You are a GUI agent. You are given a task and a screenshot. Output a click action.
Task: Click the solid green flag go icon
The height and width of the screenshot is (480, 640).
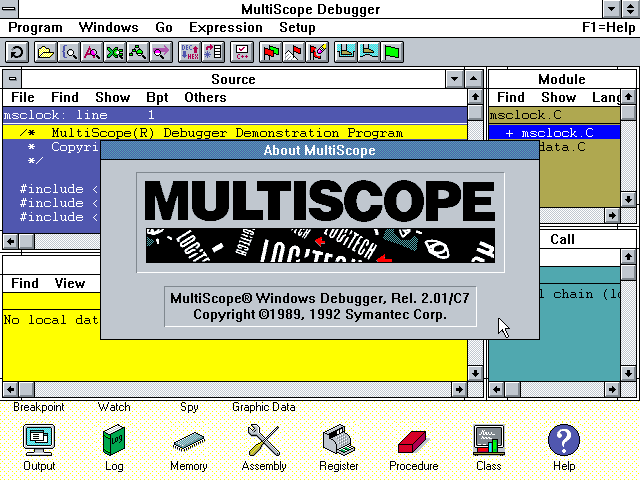(392, 52)
